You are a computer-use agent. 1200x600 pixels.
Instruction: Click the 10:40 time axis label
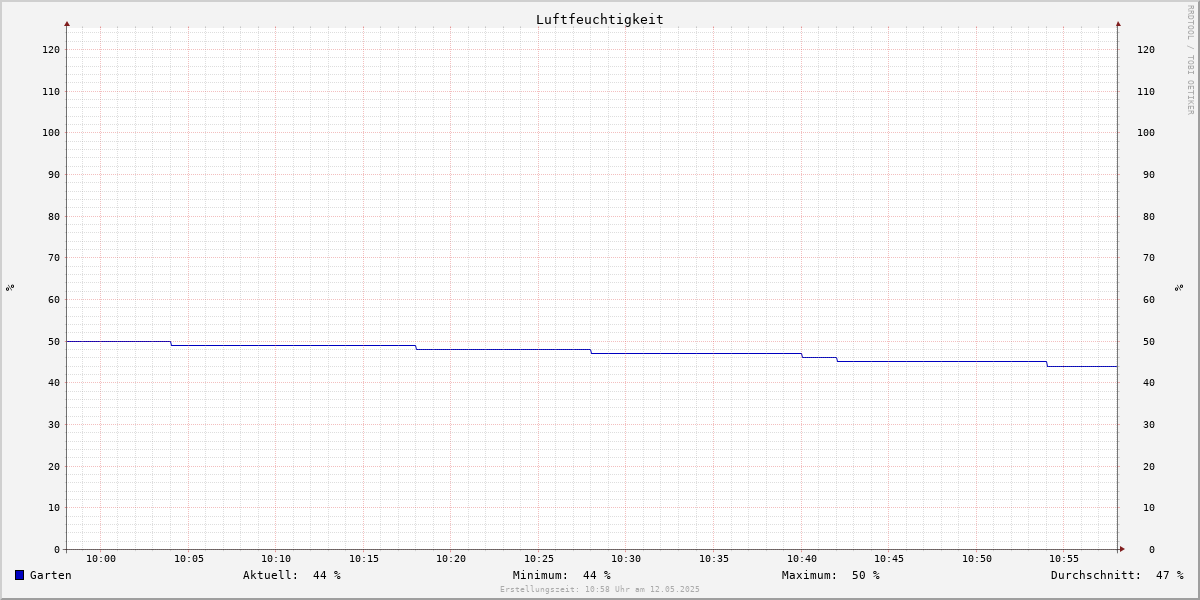802,559
